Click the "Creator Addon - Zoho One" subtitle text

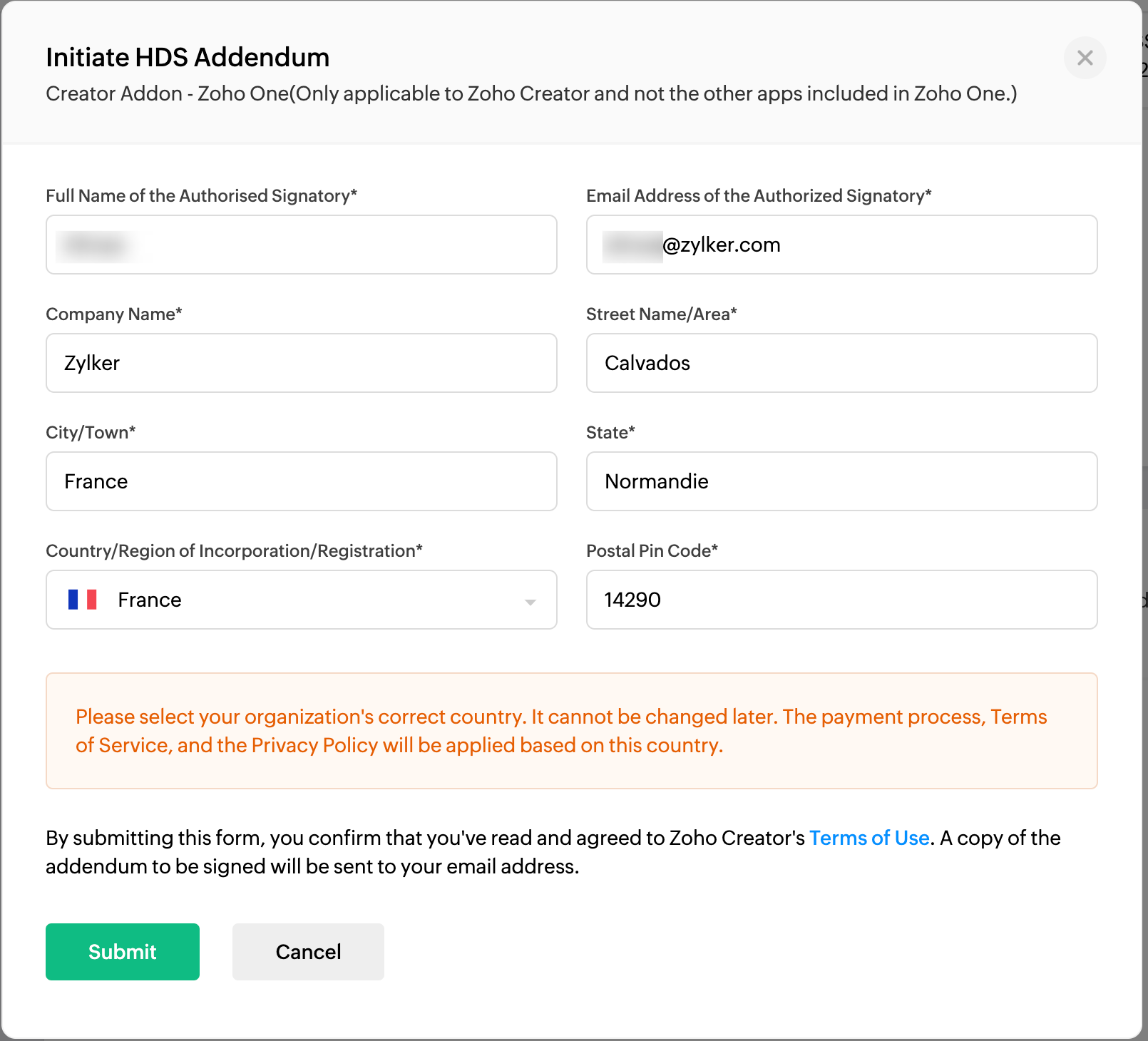531,93
